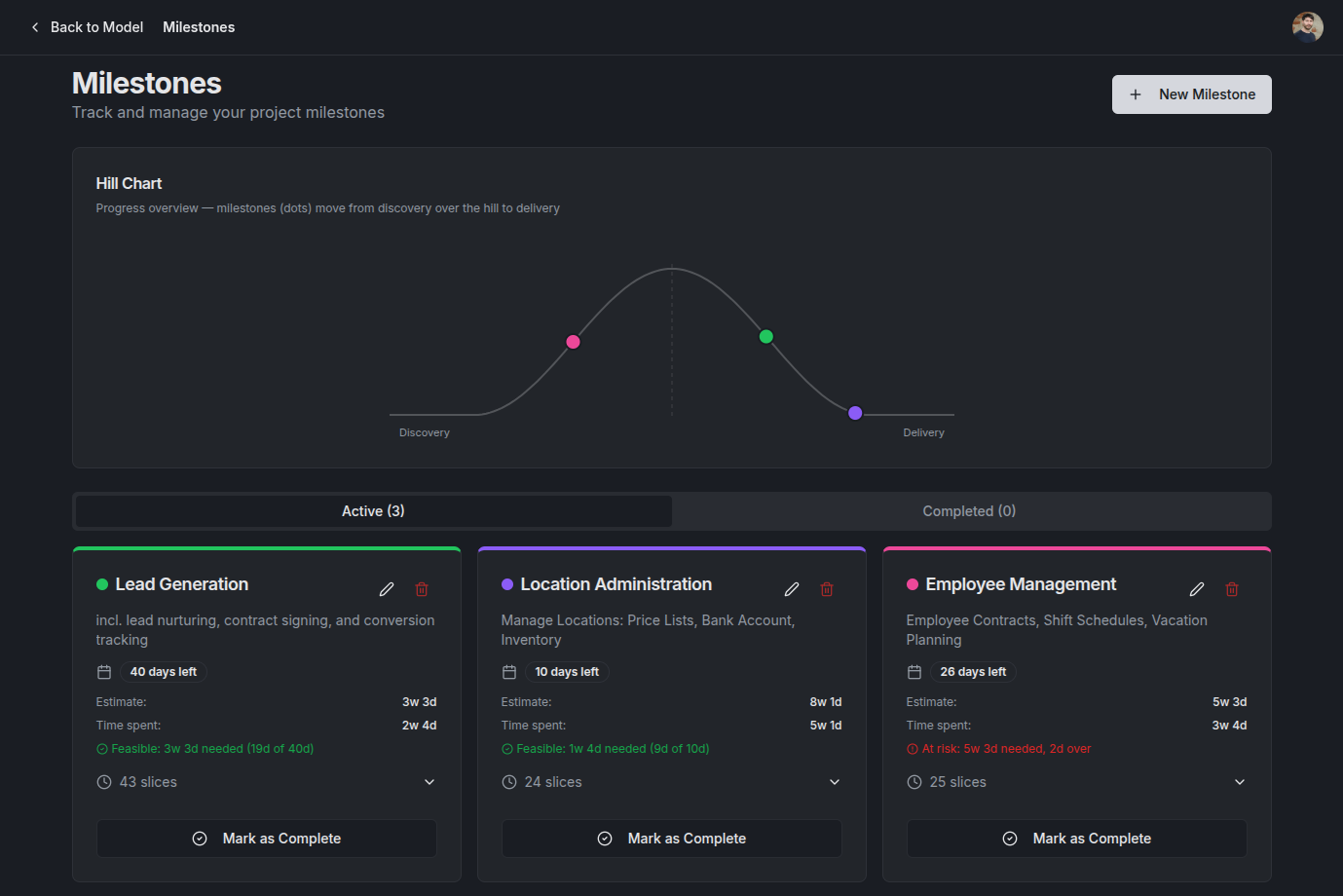The image size is (1343, 896).
Task: Select the pink dot on hill chart
Action: pos(574,342)
